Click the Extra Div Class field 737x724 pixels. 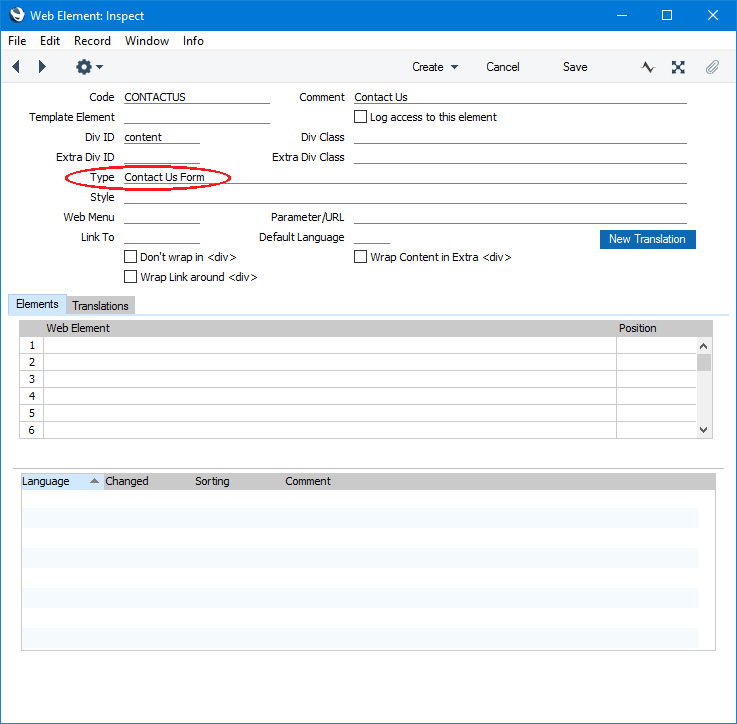point(520,157)
